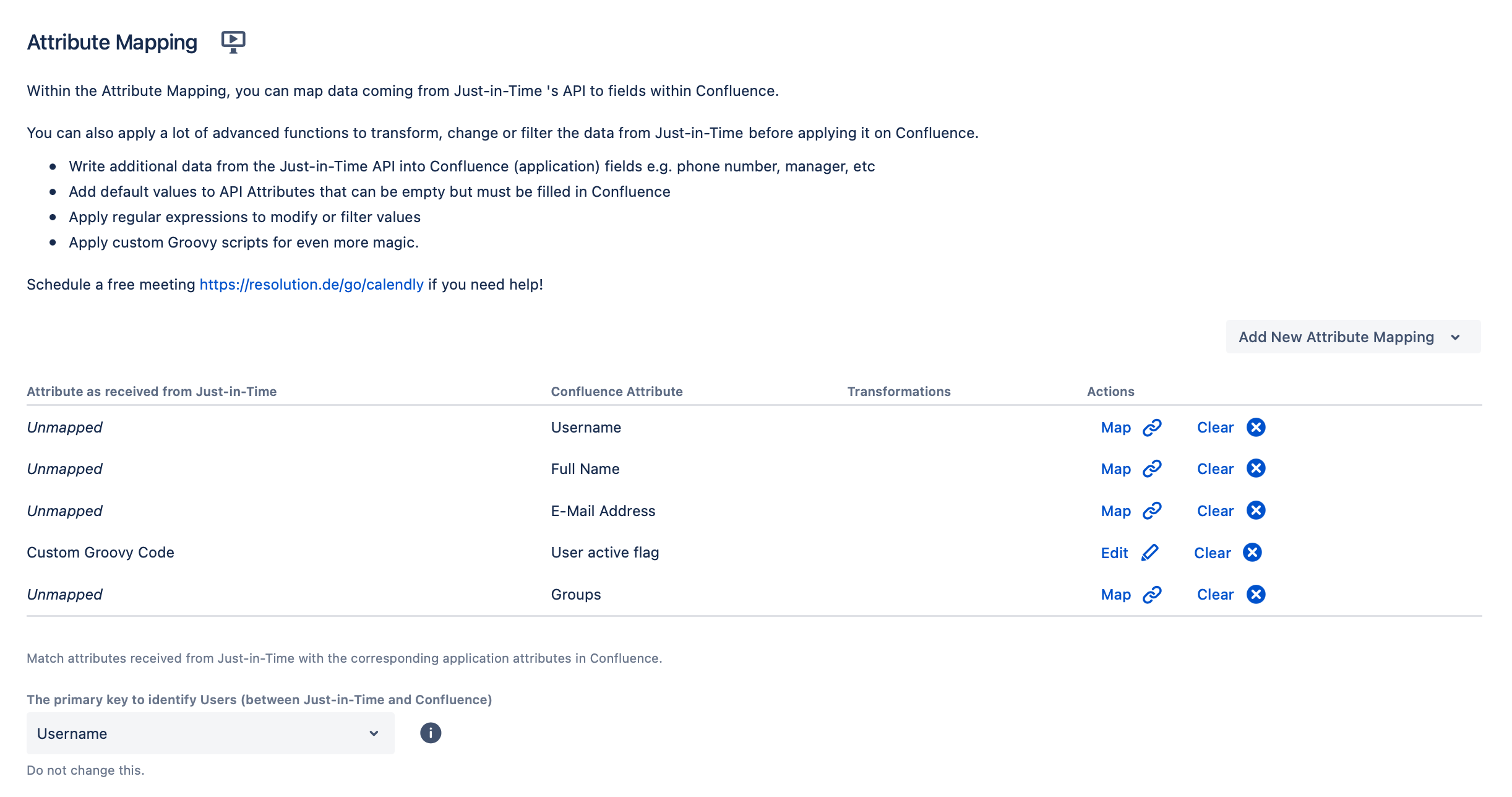Click the X circle icon for Username
Image resolution: width=1512 pixels, height=797 pixels.
[1256, 428]
